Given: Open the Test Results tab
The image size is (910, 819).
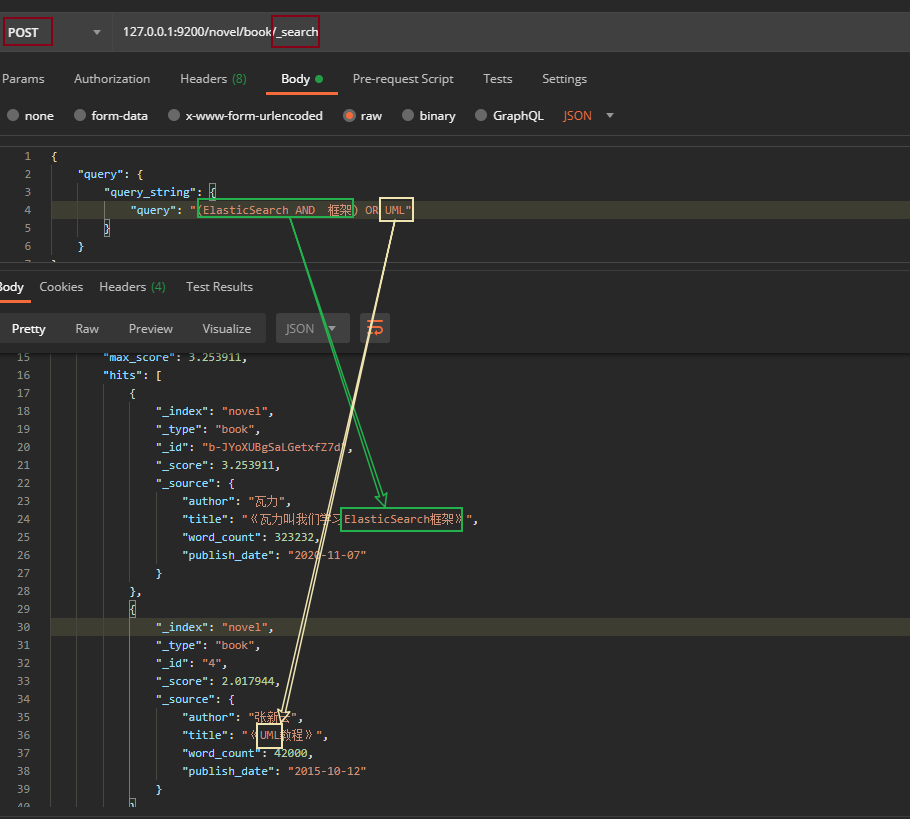Looking at the screenshot, I should (x=219, y=287).
